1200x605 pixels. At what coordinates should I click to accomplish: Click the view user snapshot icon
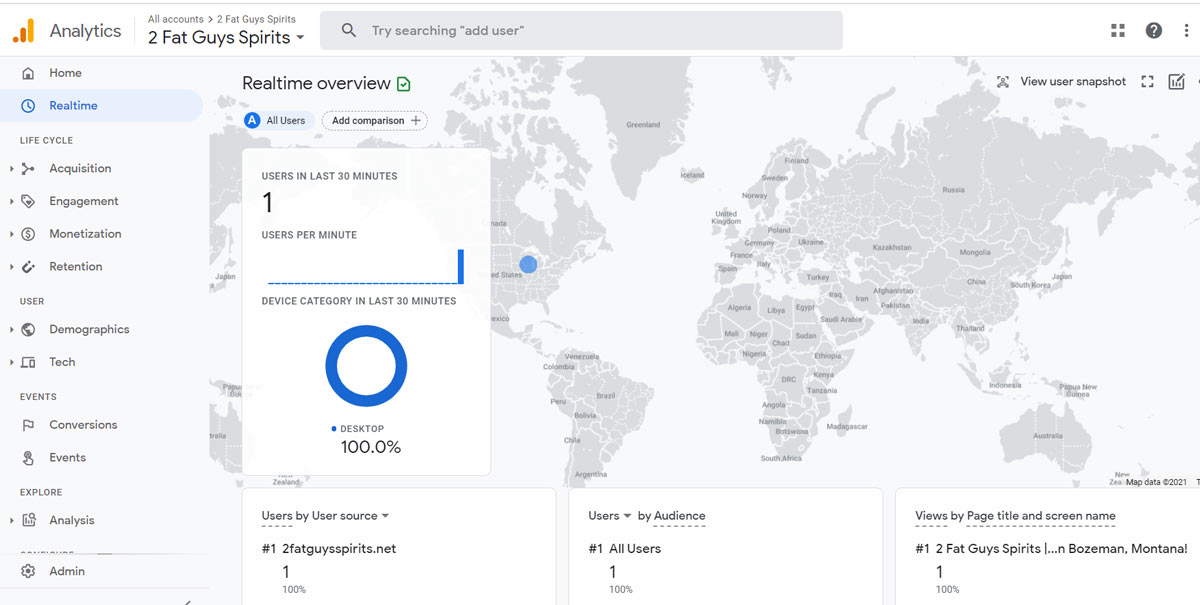point(1003,82)
